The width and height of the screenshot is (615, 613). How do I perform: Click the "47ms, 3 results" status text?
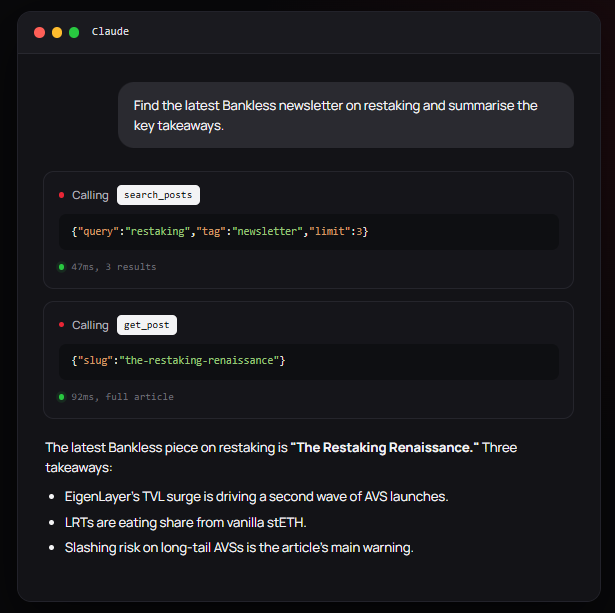(114, 267)
